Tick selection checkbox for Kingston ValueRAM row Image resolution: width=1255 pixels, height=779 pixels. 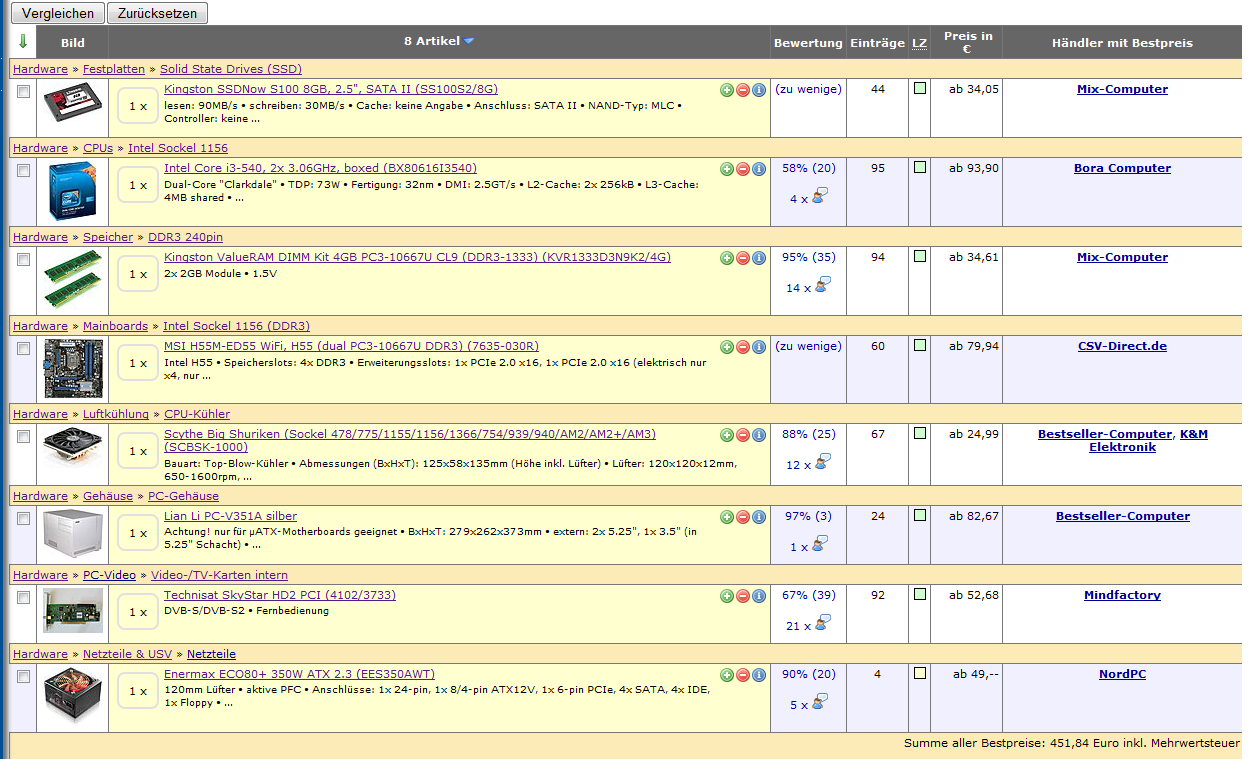(24, 259)
